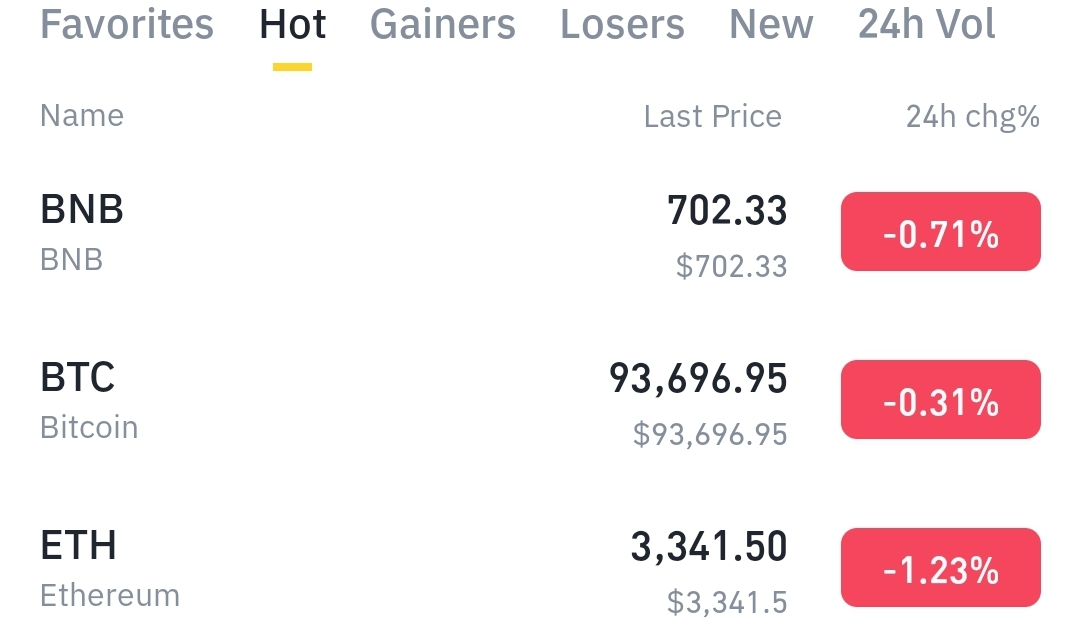The width and height of the screenshot is (1080, 629).
Task: Tap the red -0.71% change badge
Action: [x=941, y=231]
